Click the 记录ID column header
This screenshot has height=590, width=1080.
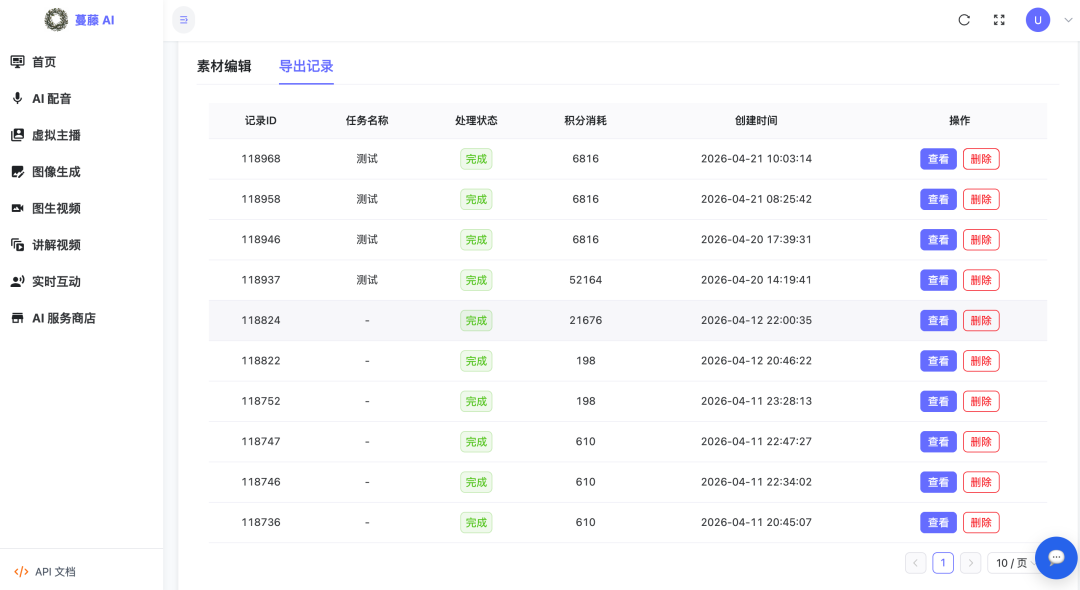(260, 120)
